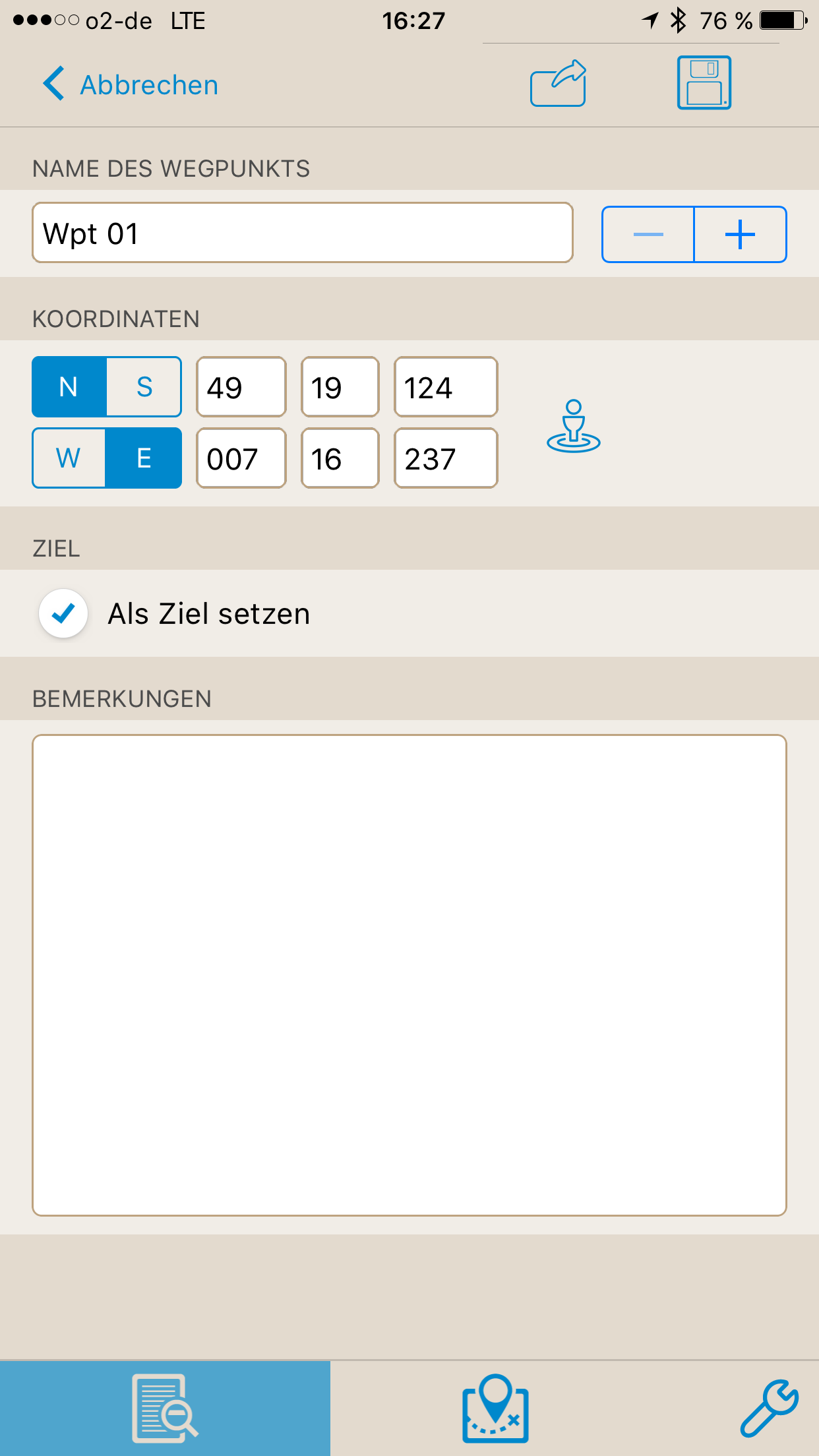Image resolution: width=819 pixels, height=1456 pixels.
Task: Tap the share/export icon
Action: click(x=558, y=83)
